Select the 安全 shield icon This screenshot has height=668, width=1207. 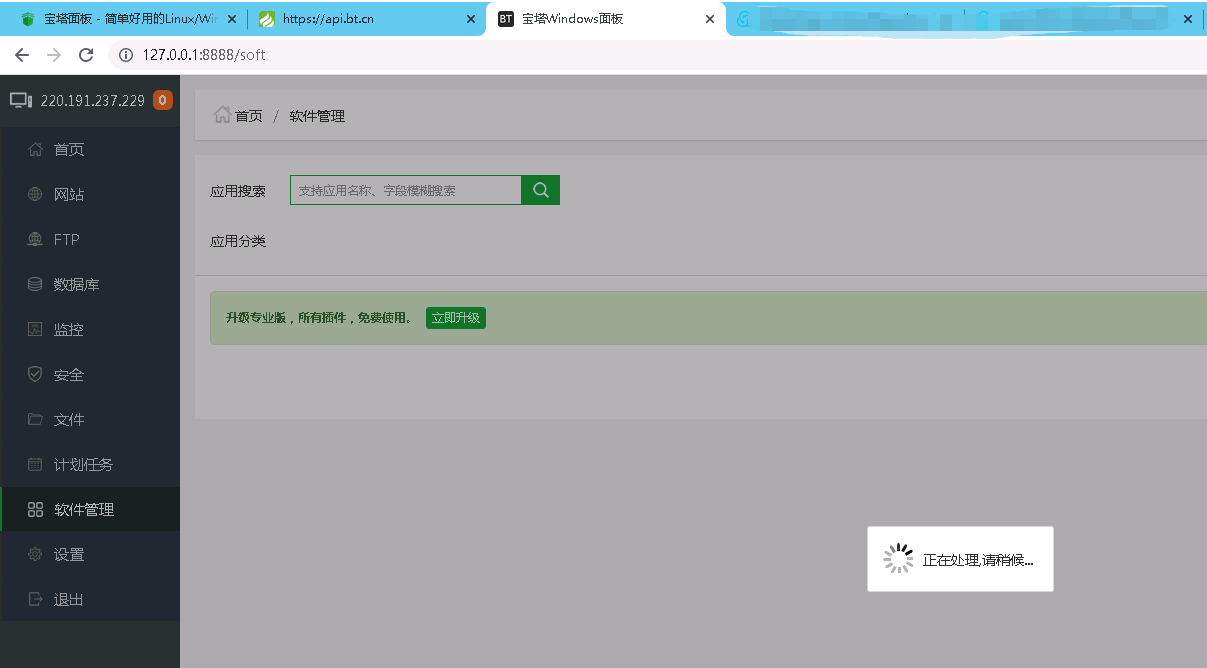[35, 375]
